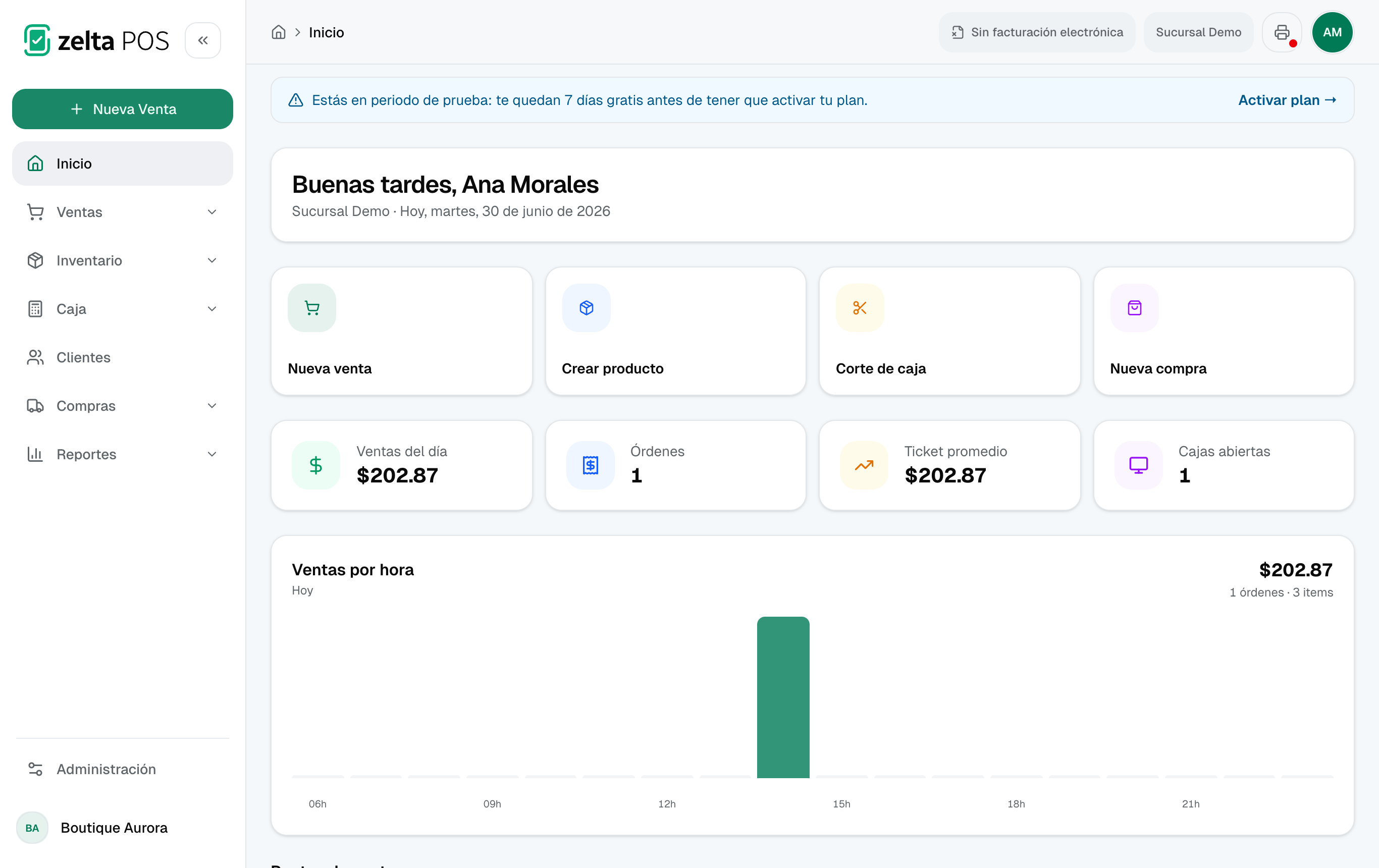Open the Corte de caja title
The width and height of the screenshot is (1379, 868).
click(881, 369)
